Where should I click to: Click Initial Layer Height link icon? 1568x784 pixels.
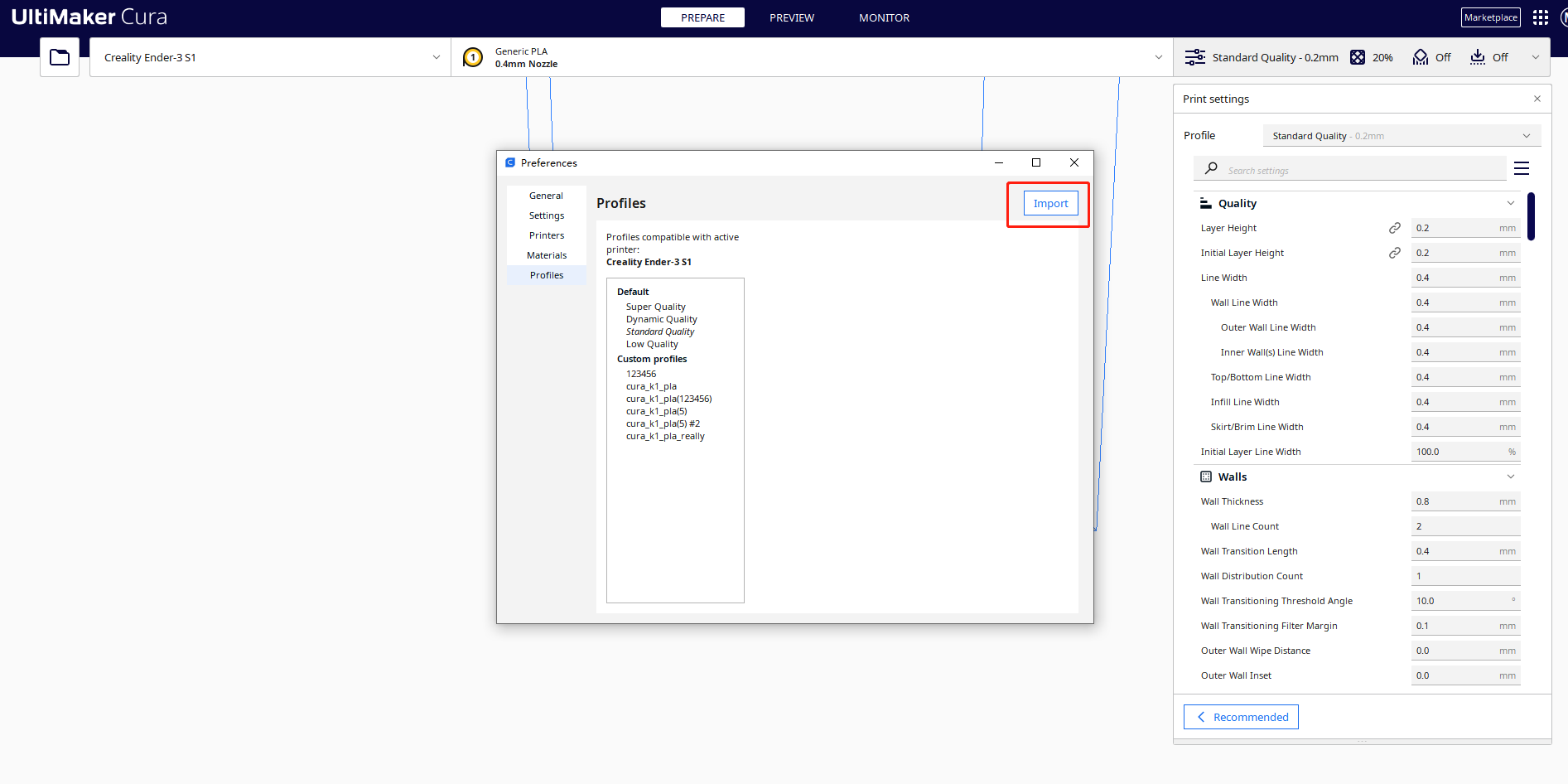(x=1395, y=253)
